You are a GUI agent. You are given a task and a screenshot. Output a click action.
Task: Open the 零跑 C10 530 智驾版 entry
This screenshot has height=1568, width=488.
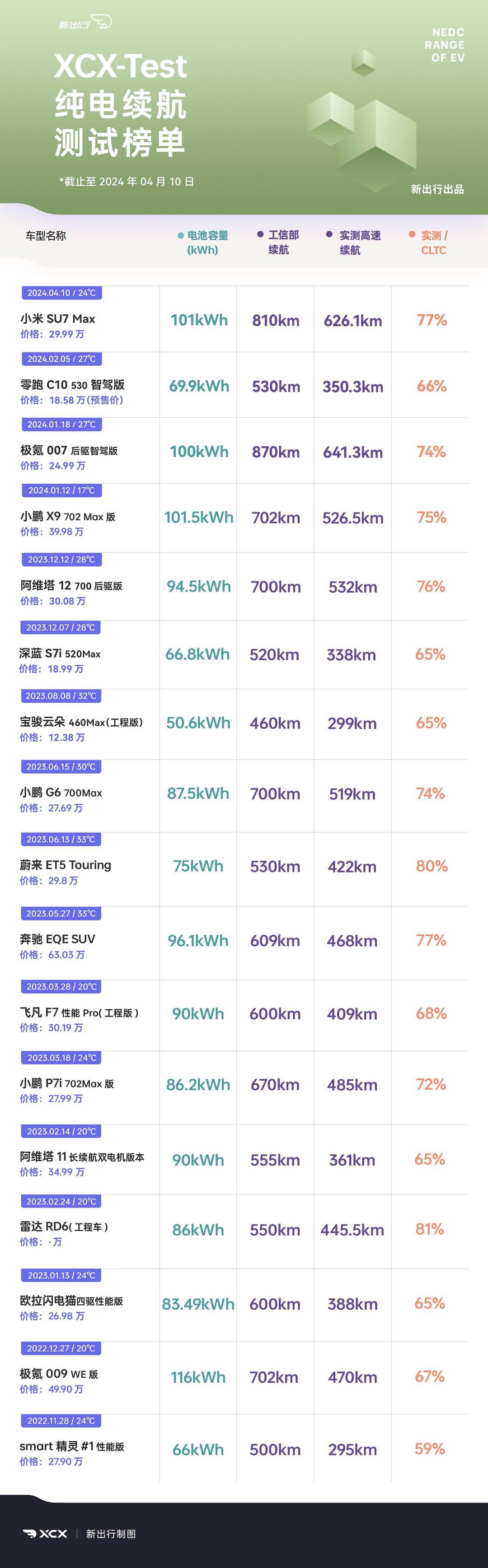pos(72,385)
